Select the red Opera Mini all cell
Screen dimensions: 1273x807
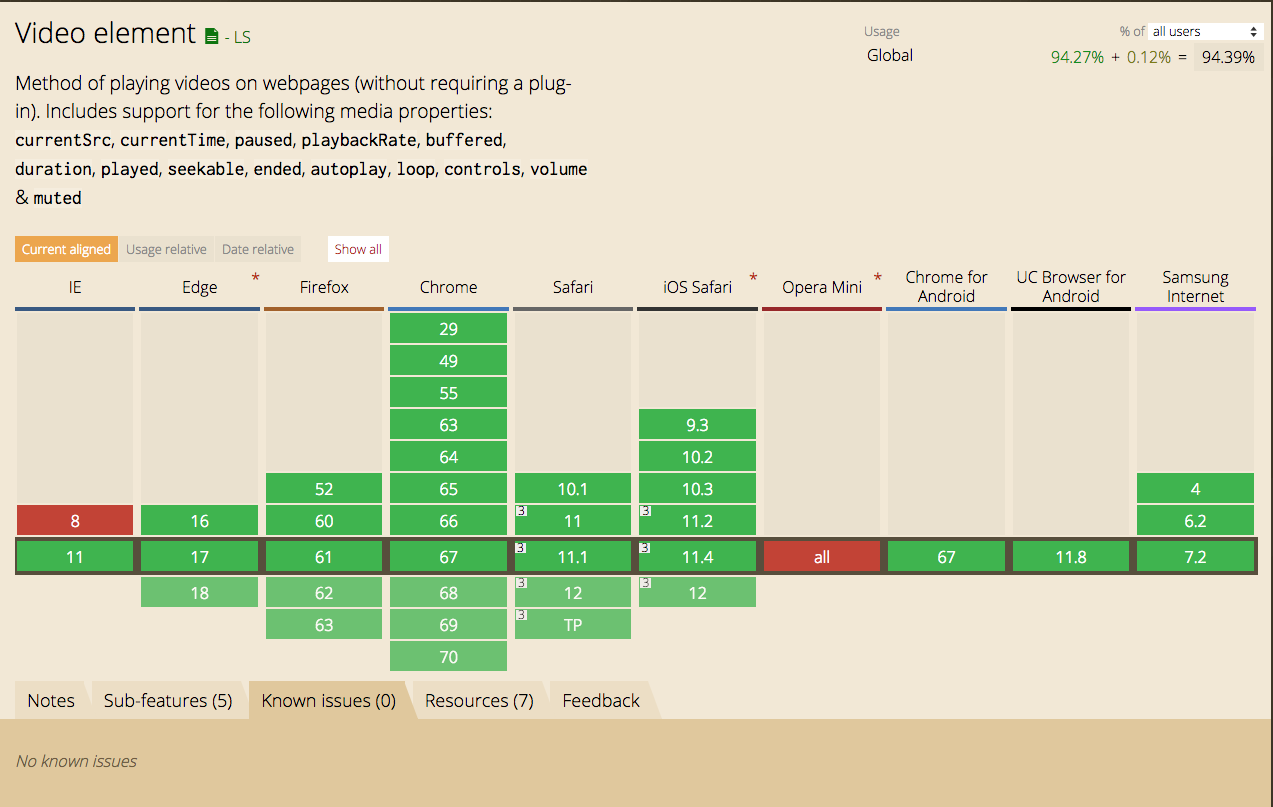coord(822,556)
